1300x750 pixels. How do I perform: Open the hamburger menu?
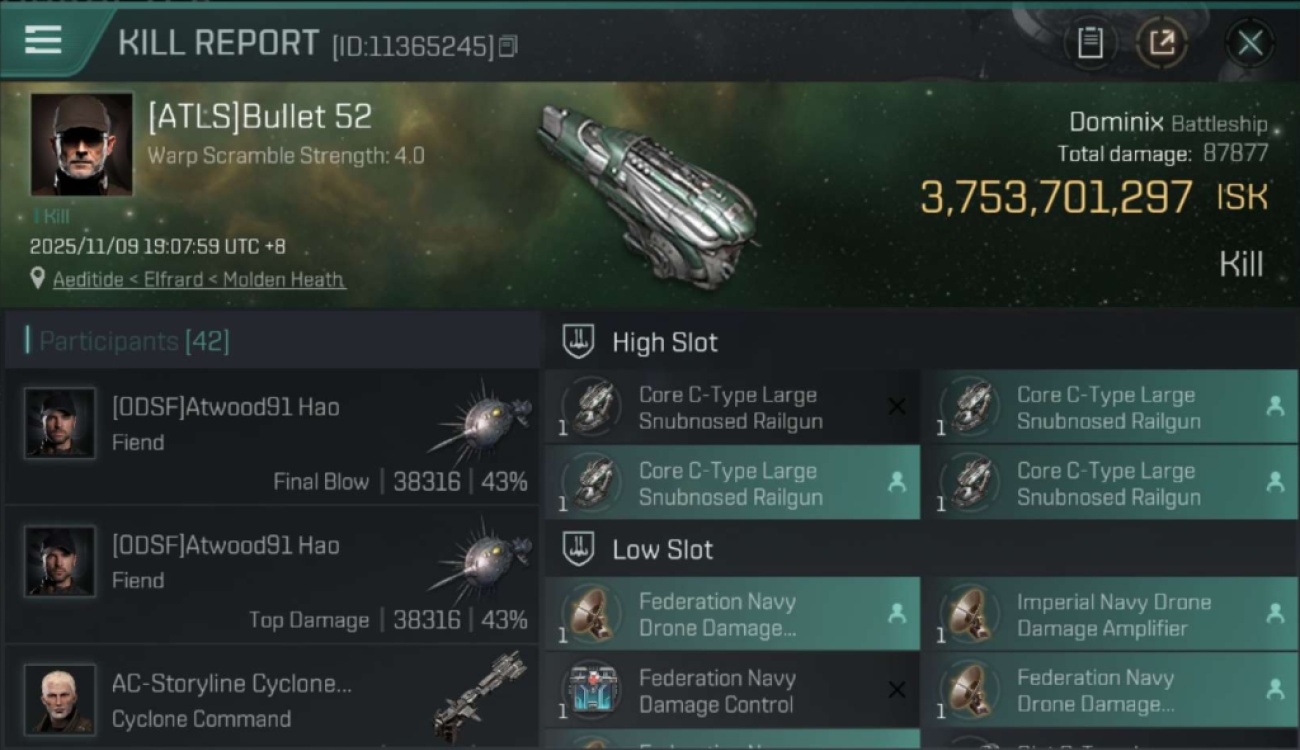click(43, 40)
